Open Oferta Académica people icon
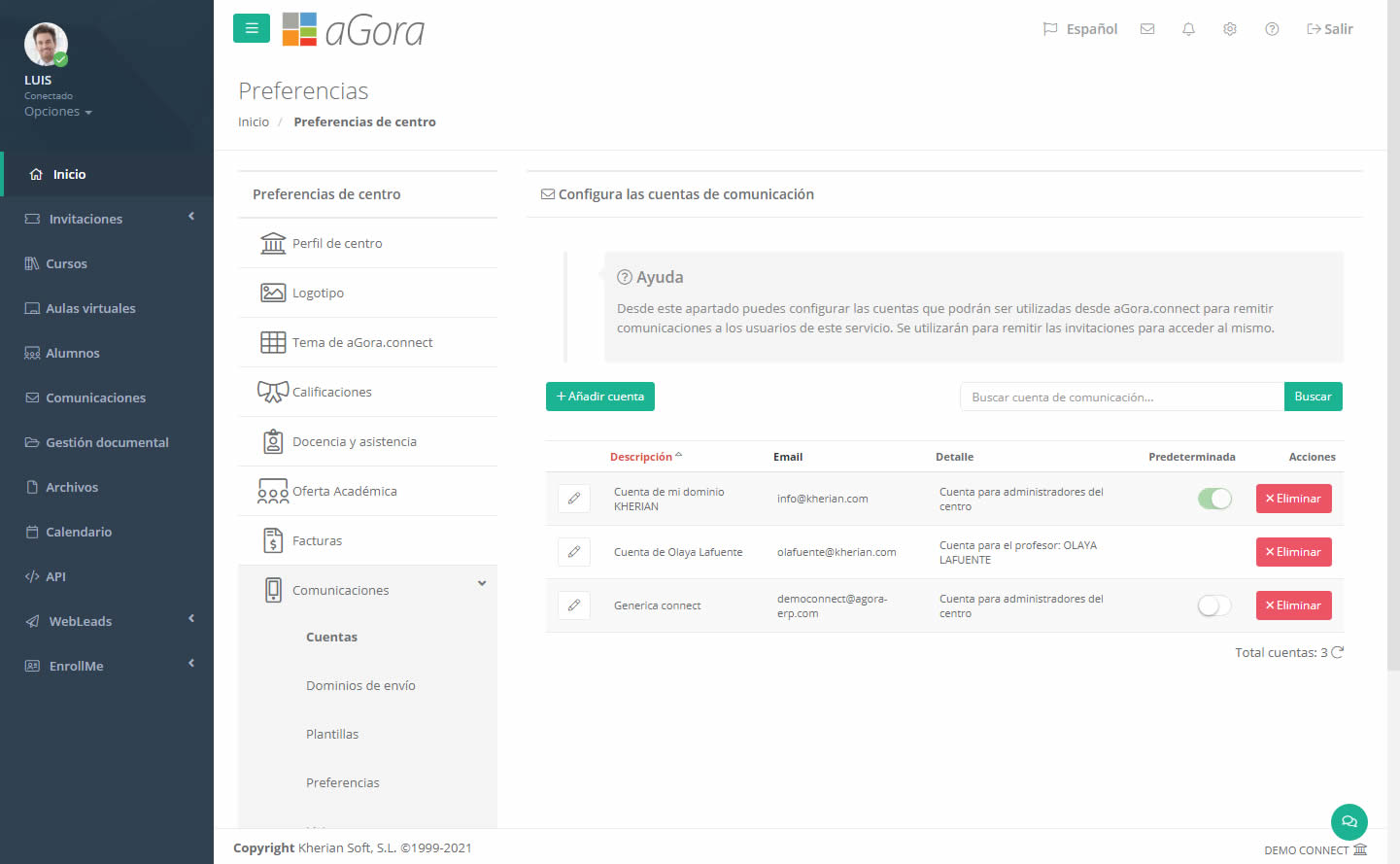The width and height of the screenshot is (1400, 864). click(273, 491)
